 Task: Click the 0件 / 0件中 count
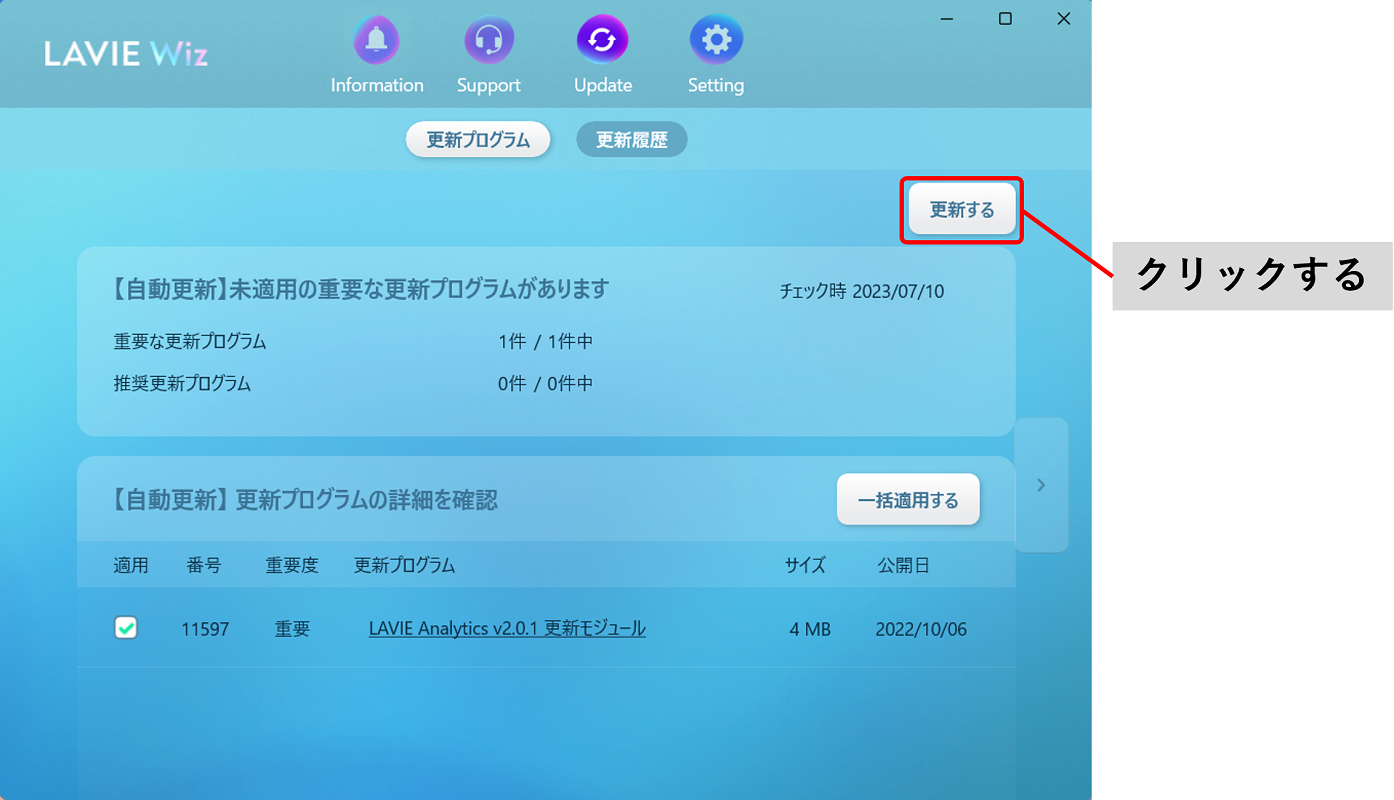(x=545, y=384)
